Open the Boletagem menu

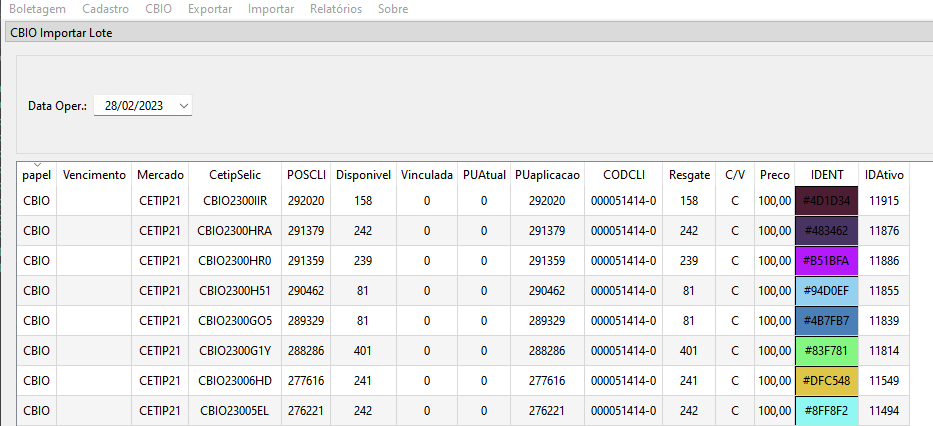click(x=37, y=9)
